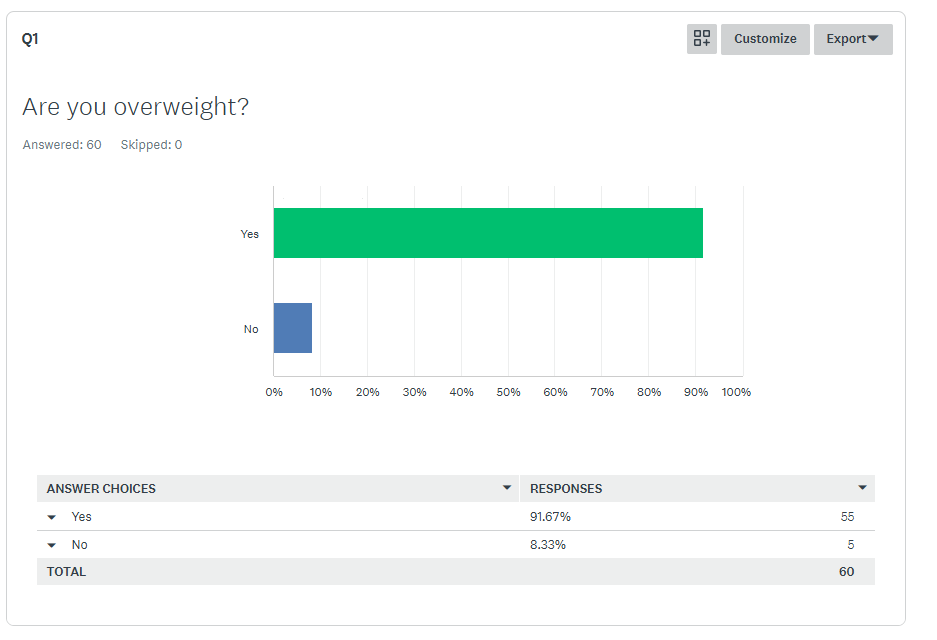Screen dimensions: 937x640
Task: Click the Q1 question number label
Action: click(x=30, y=39)
